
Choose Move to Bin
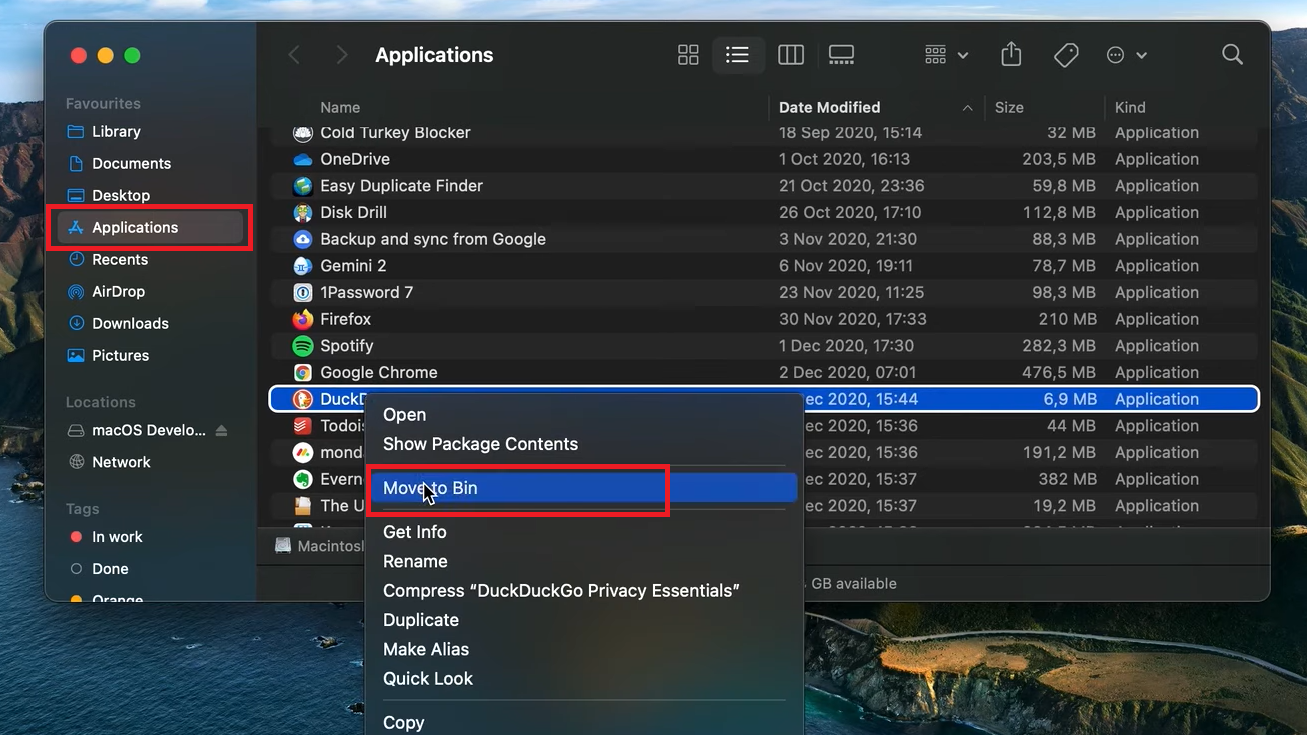585,488
